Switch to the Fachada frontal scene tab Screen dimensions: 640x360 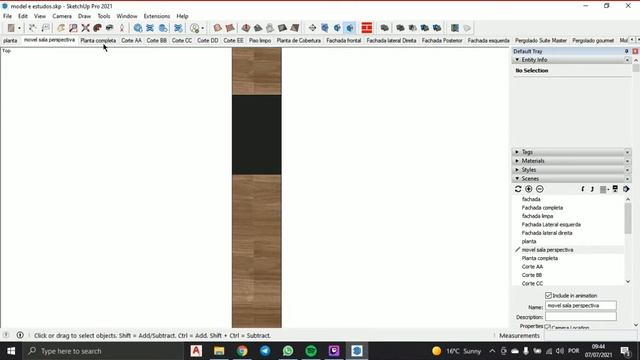[x=344, y=40]
